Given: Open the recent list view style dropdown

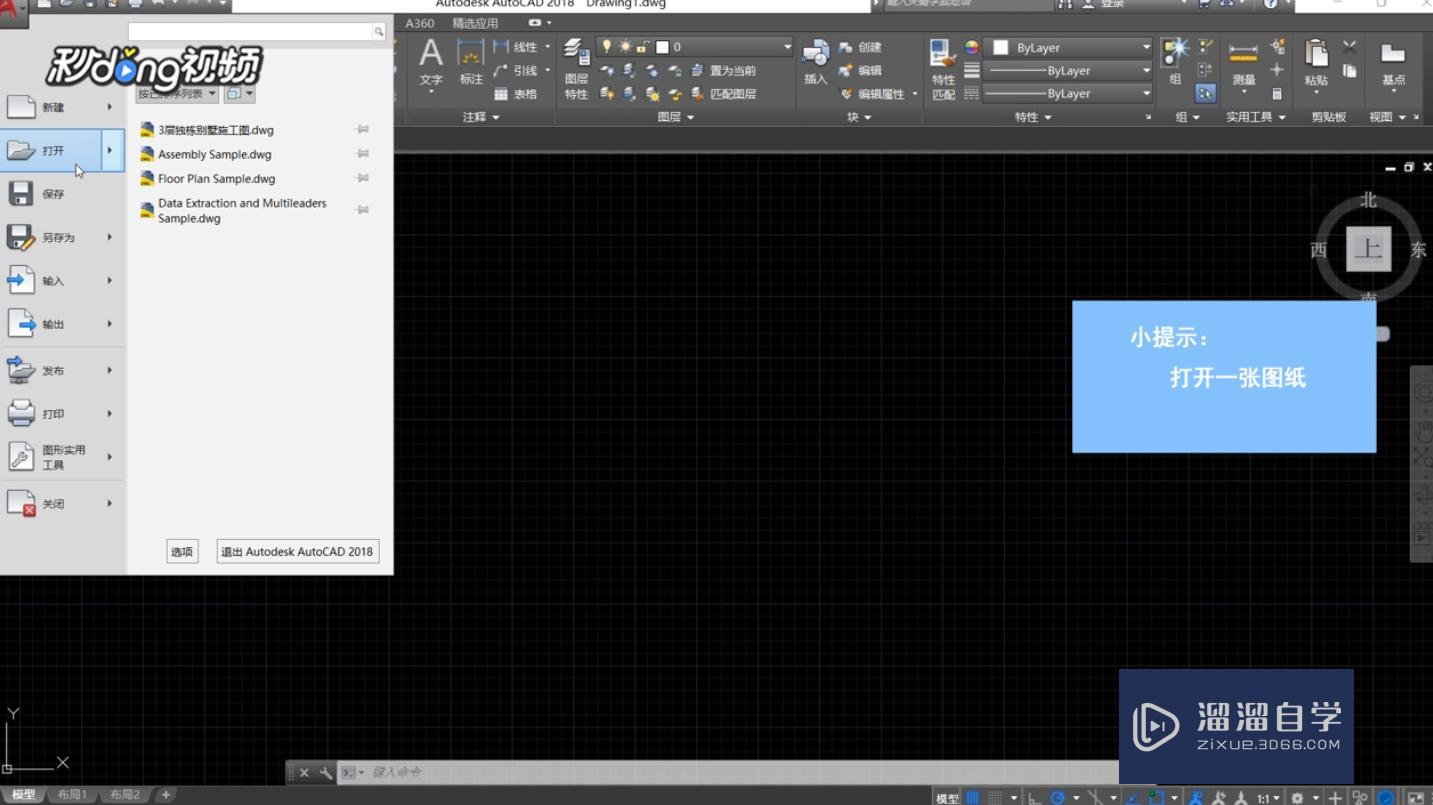Looking at the screenshot, I should (x=239, y=94).
